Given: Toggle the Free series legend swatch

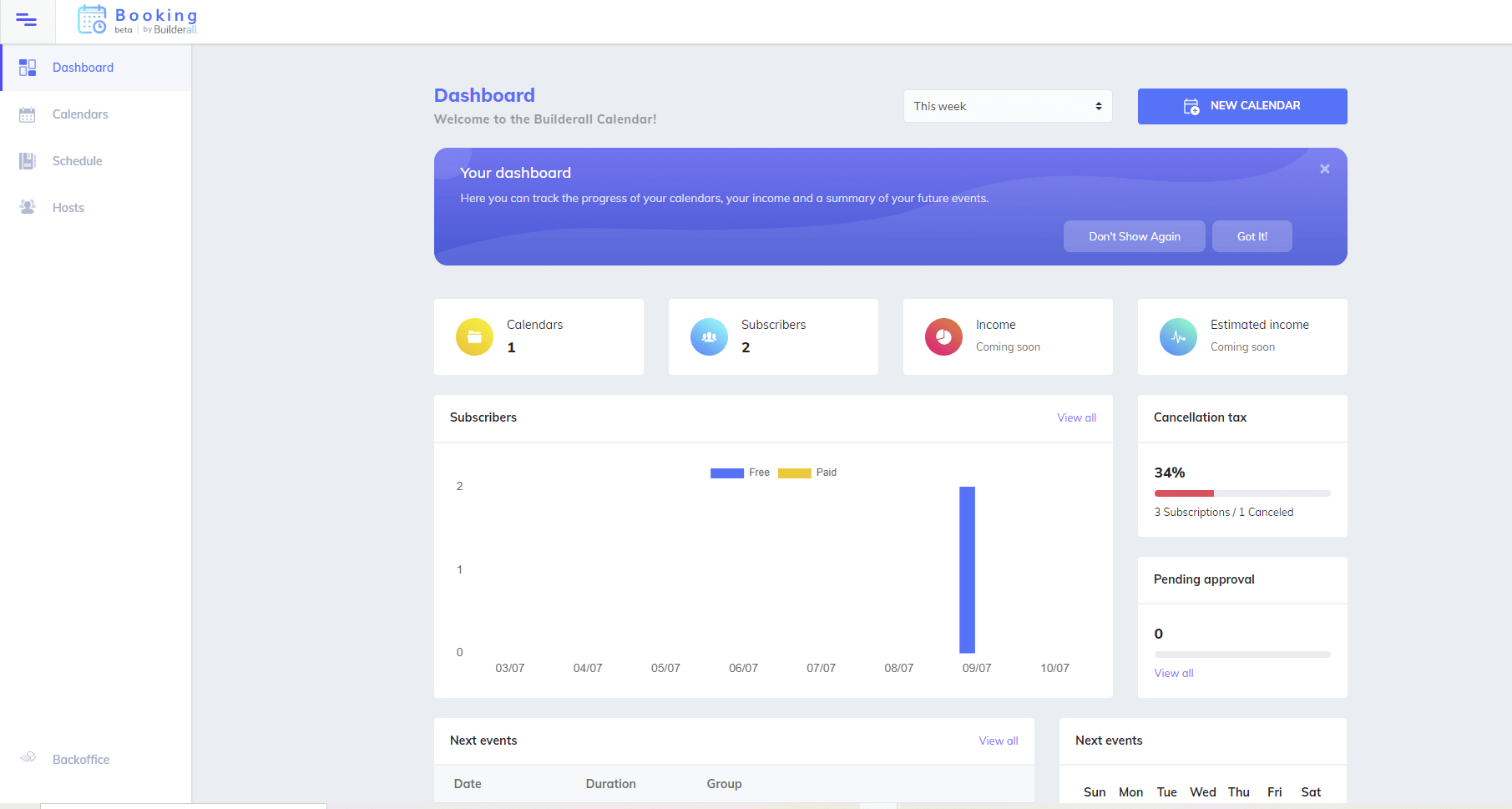Looking at the screenshot, I should pyautogui.click(x=726, y=473).
